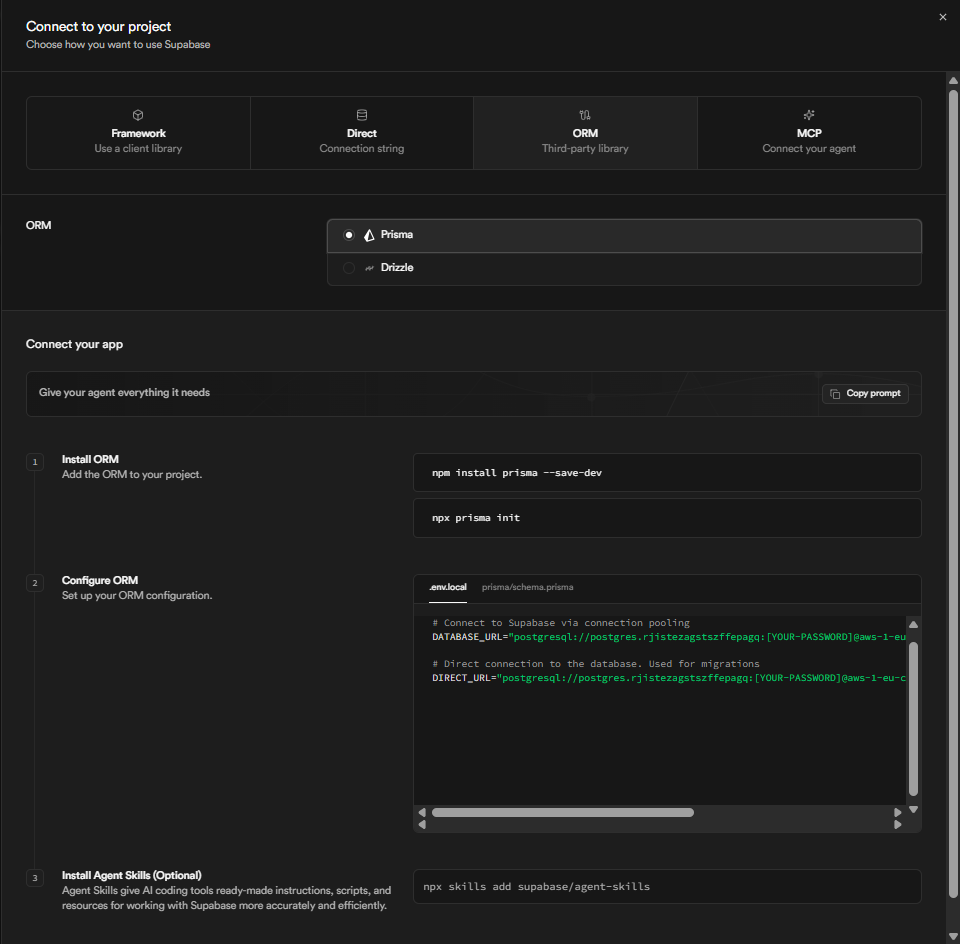Viewport: 960px width, 944px height.
Task: Select the ORM third-party library tab
Action: pos(585,133)
